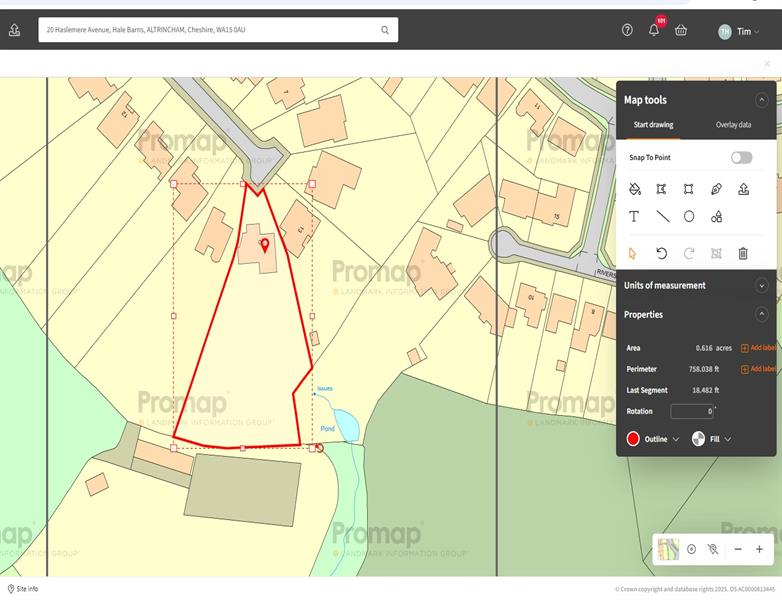Image resolution: width=782 pixels, height=600 pixels.
Task: Collapse the Properties section
Action: click(761, 314)
